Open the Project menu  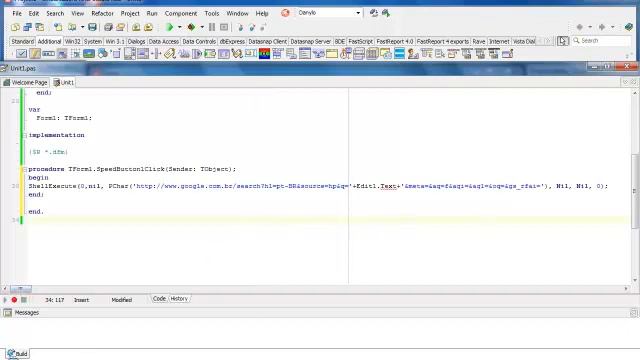pyautogui.click(x=130, y=13)
